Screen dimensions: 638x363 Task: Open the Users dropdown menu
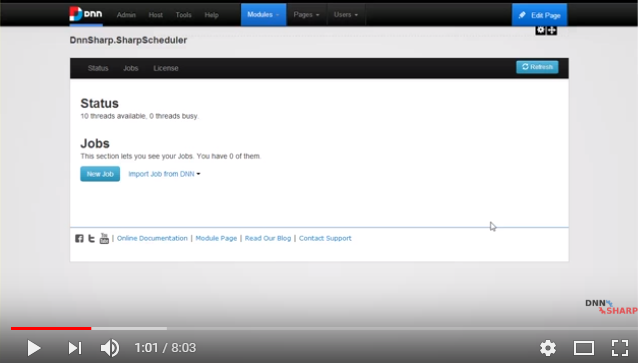346,15
